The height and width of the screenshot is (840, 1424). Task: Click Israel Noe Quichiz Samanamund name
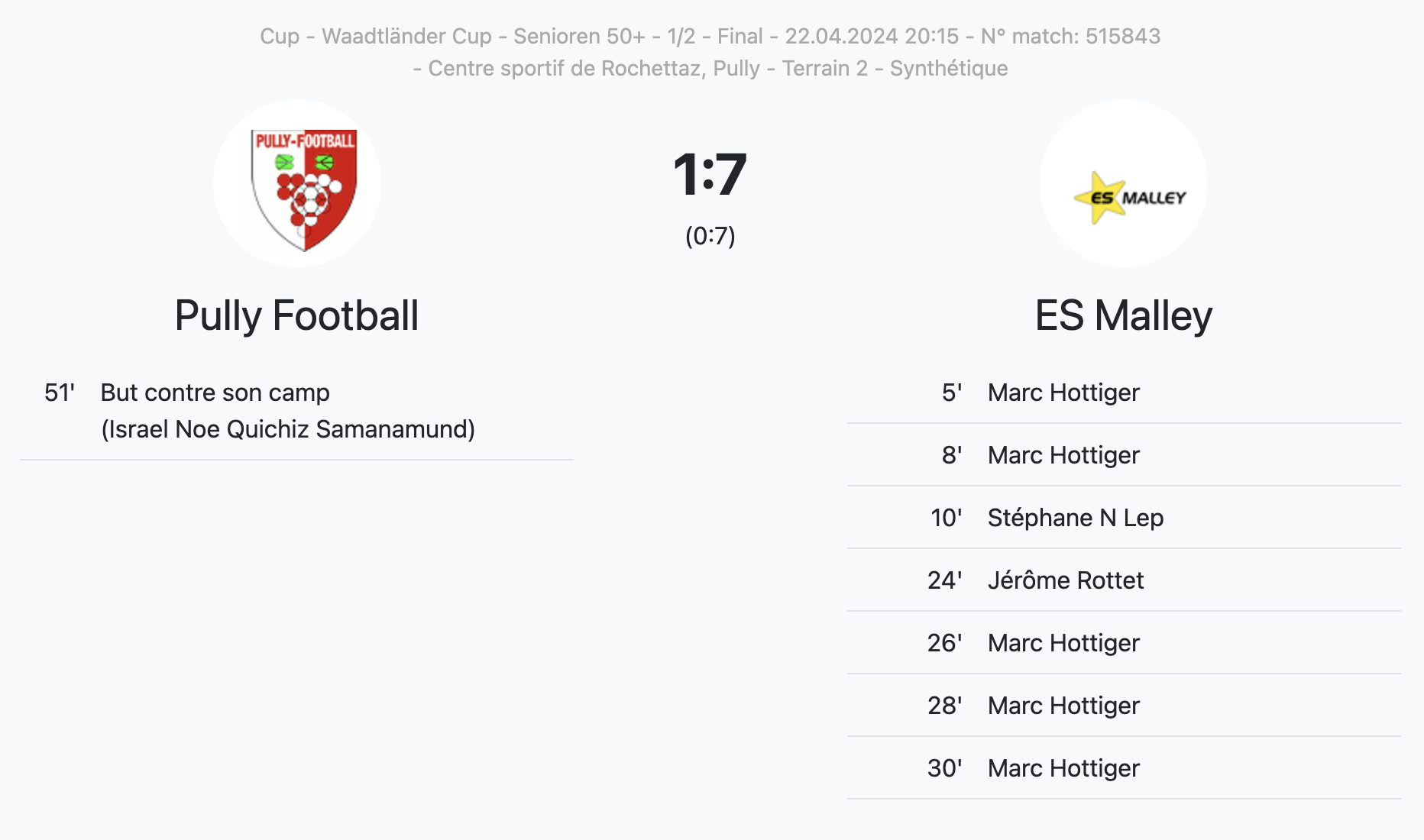point(288,429)
